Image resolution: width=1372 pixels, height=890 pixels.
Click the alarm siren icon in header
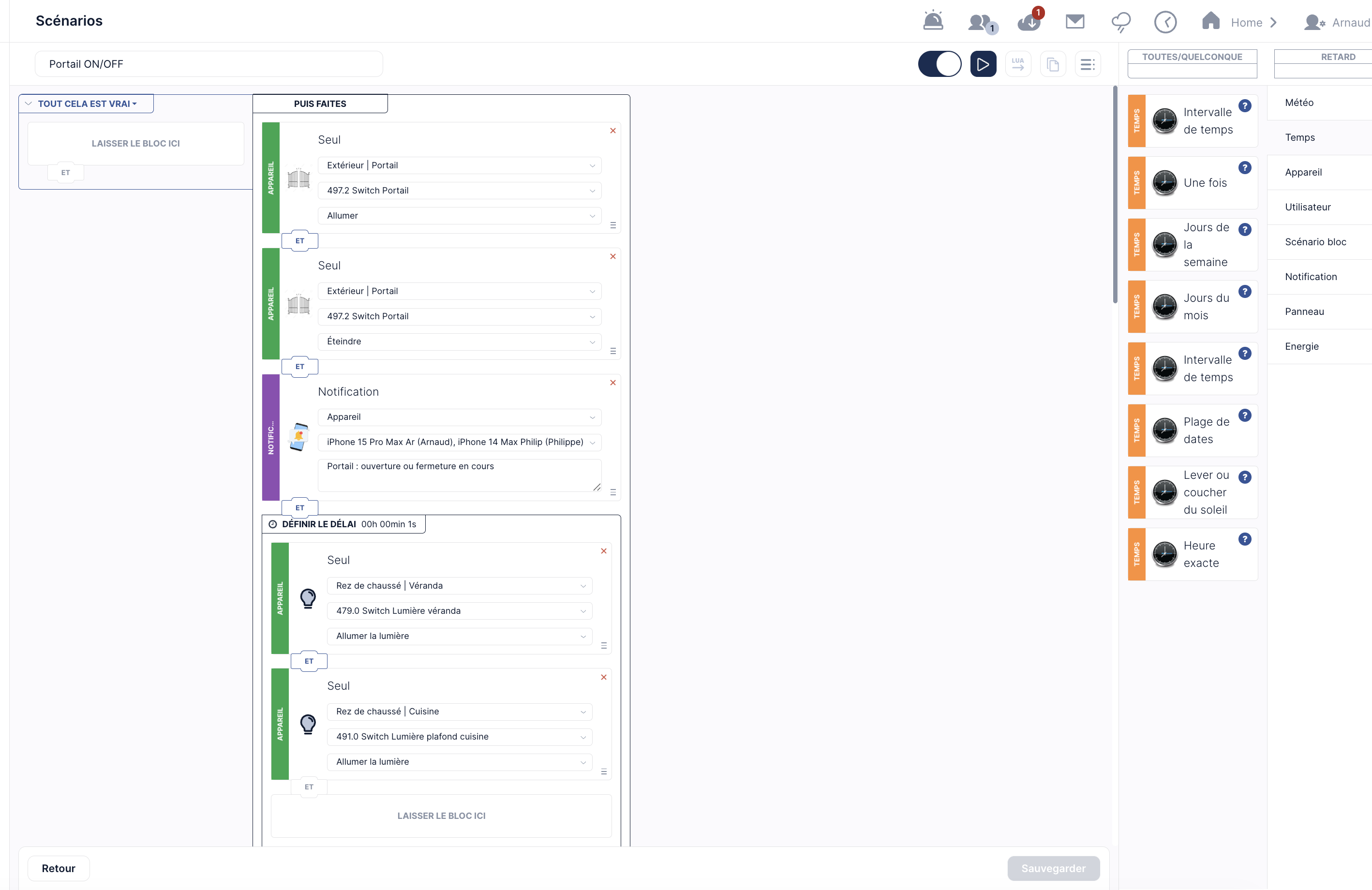click(933, 21)
